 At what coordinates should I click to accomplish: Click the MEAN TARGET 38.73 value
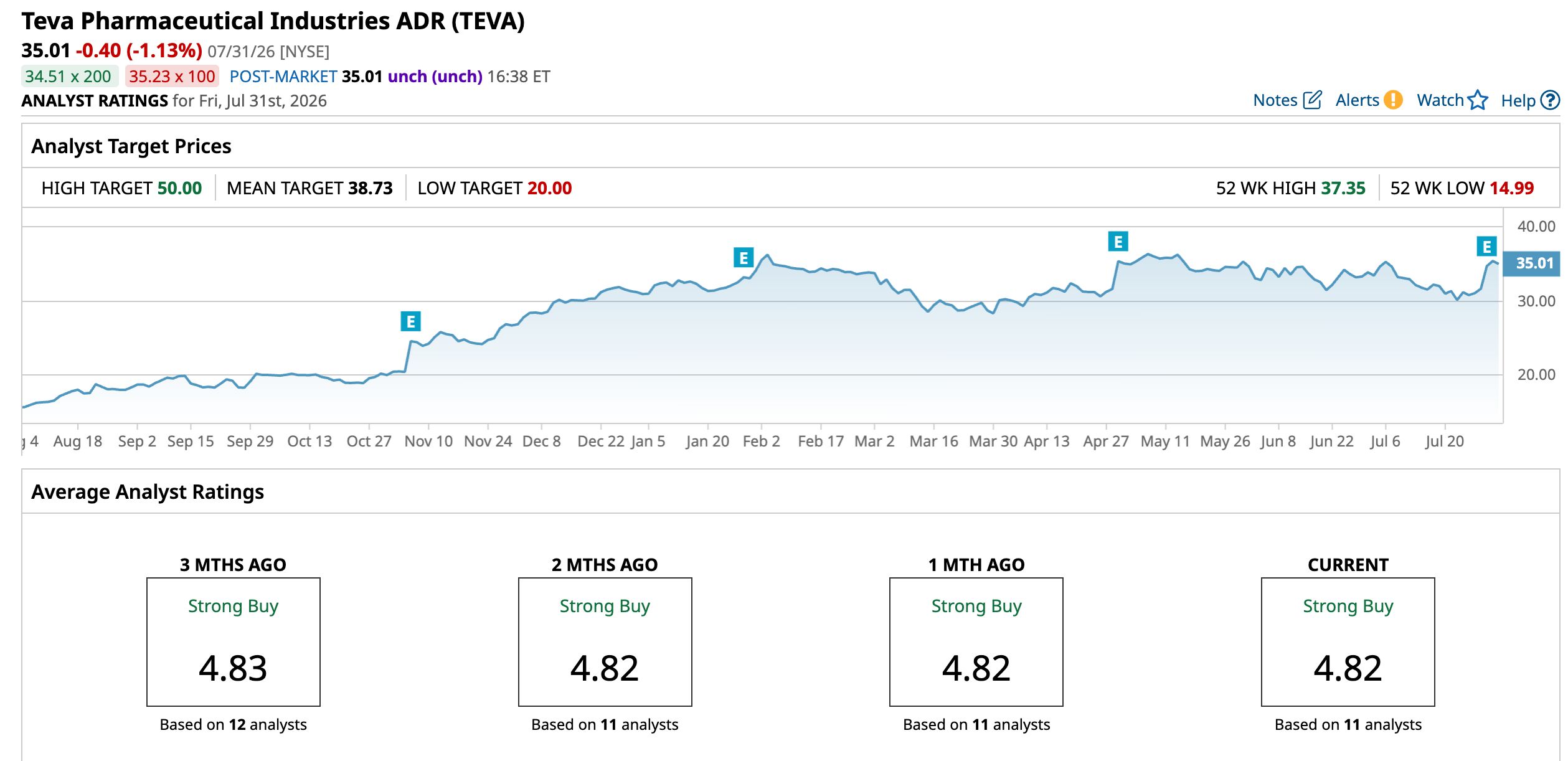pos(370,188)
